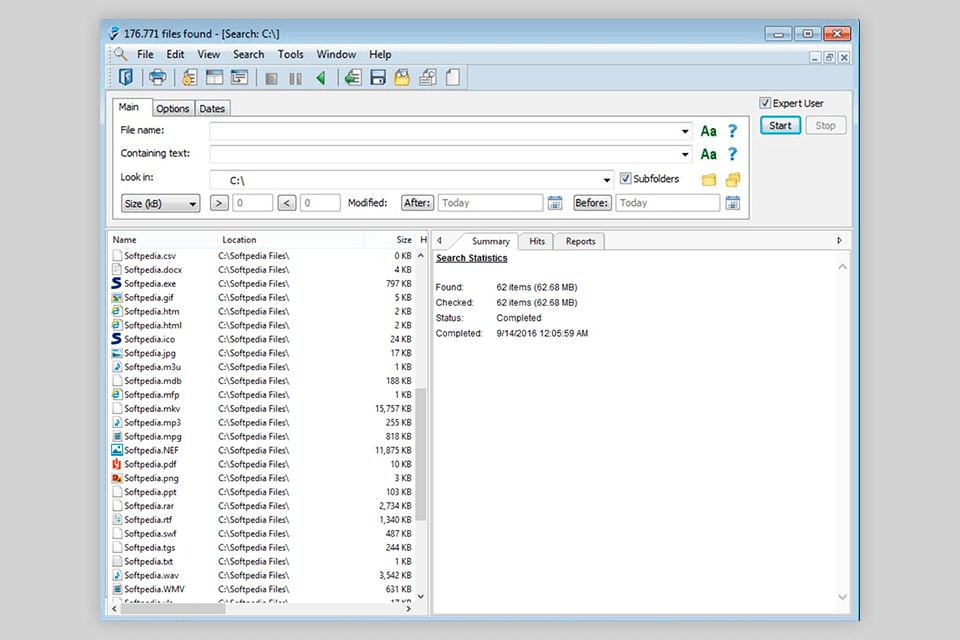Expand the Containing text dropdown arrow
Image resolution: width=960 pixels, height=640 pixels.
tap(684, 154)
